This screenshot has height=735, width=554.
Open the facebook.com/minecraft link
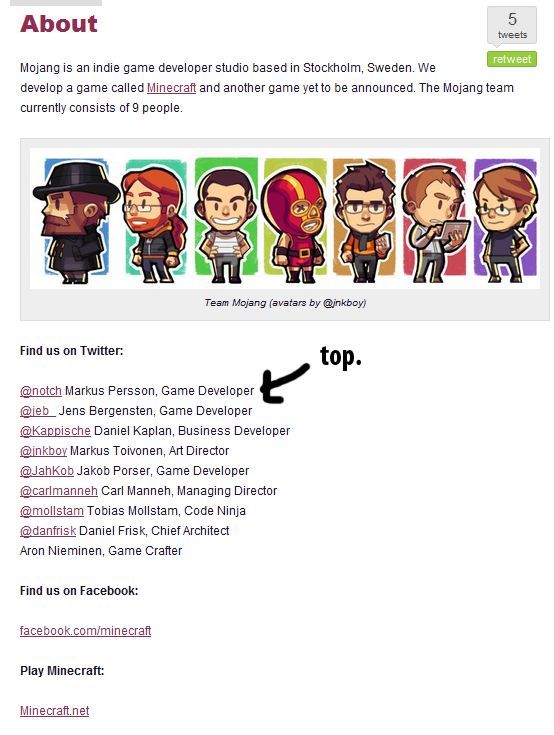(86, 631)
